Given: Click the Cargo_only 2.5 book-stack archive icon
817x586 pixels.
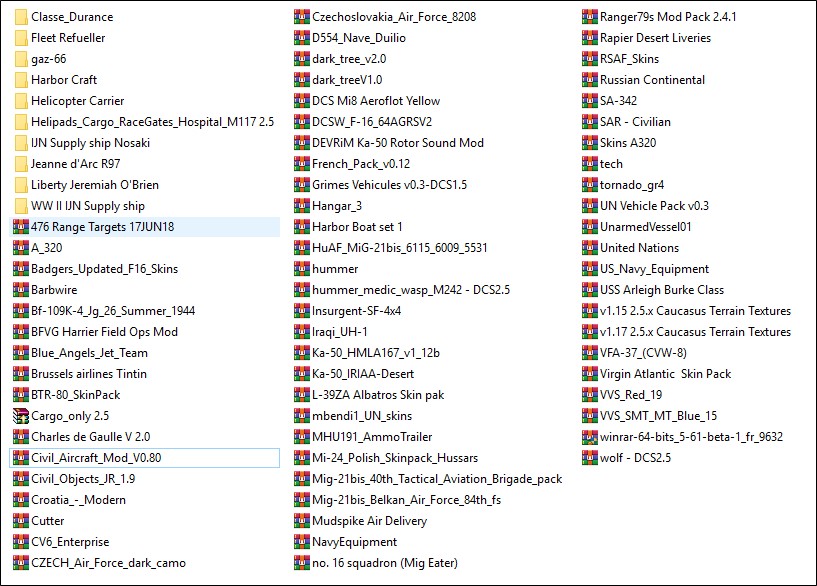Looking at the screenshot, I should 21,416.
